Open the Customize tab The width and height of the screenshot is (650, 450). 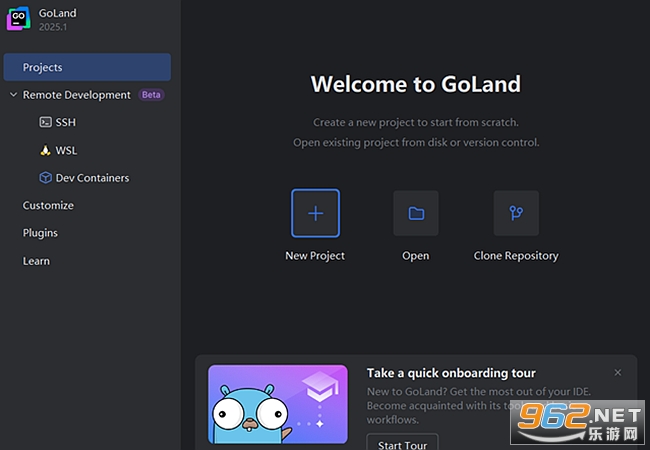[48, 206]
